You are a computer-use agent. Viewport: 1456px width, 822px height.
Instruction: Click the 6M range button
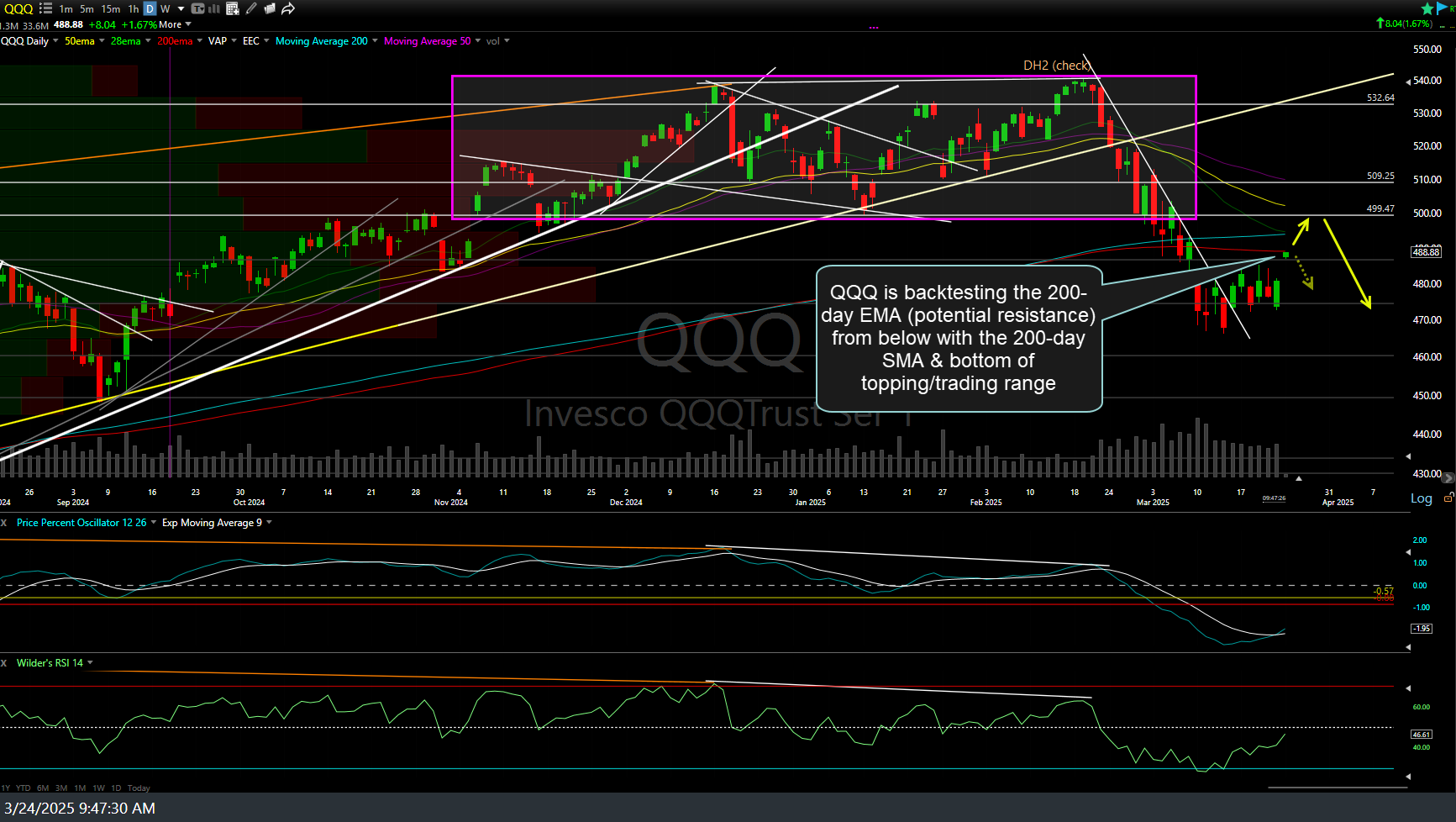pyautogui.click(x=43, y=788)
